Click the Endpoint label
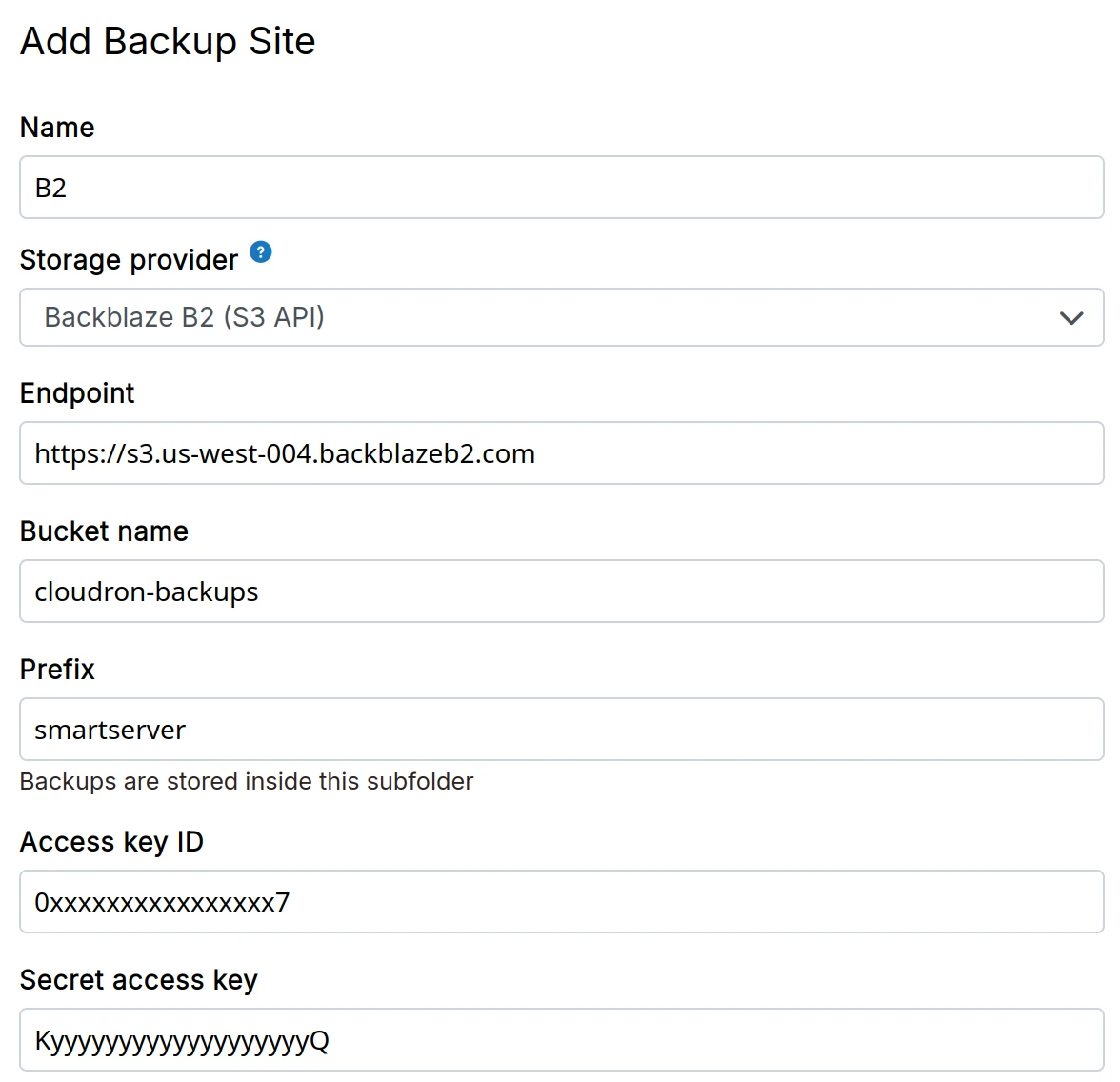The width and height of the screenshot is (1120, 1082). (x=77, y=393)
